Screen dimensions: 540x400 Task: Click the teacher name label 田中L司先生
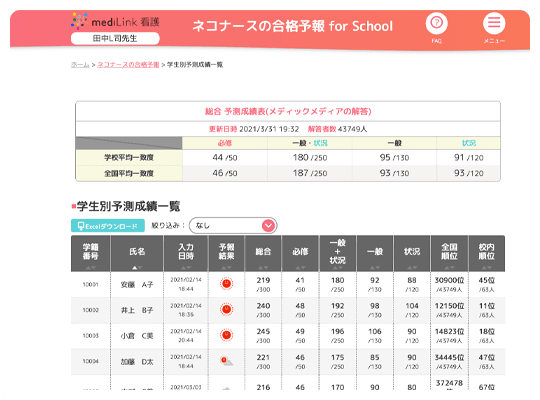(x=115, y=38)
